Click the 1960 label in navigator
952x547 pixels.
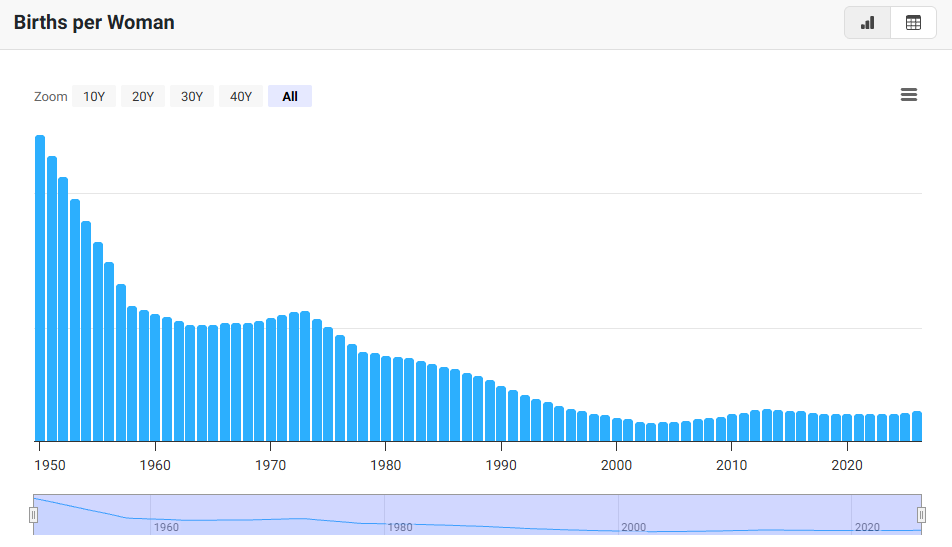(x=166, y=527)
